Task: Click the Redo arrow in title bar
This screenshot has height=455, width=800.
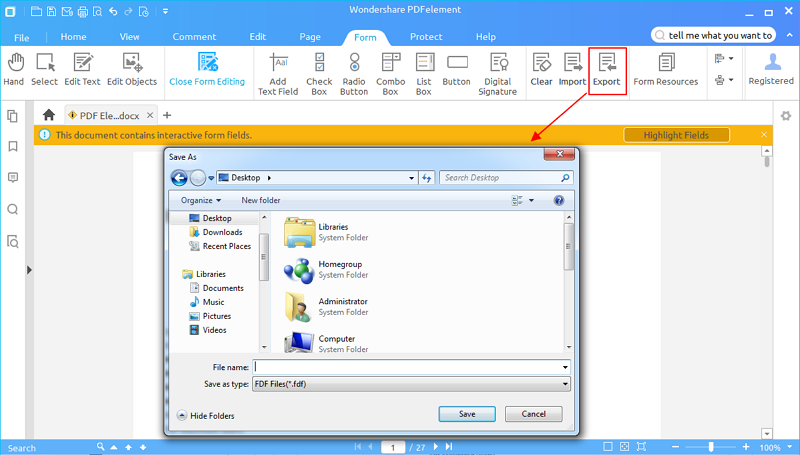Action: pyautogui.click(x=128, y=11)
